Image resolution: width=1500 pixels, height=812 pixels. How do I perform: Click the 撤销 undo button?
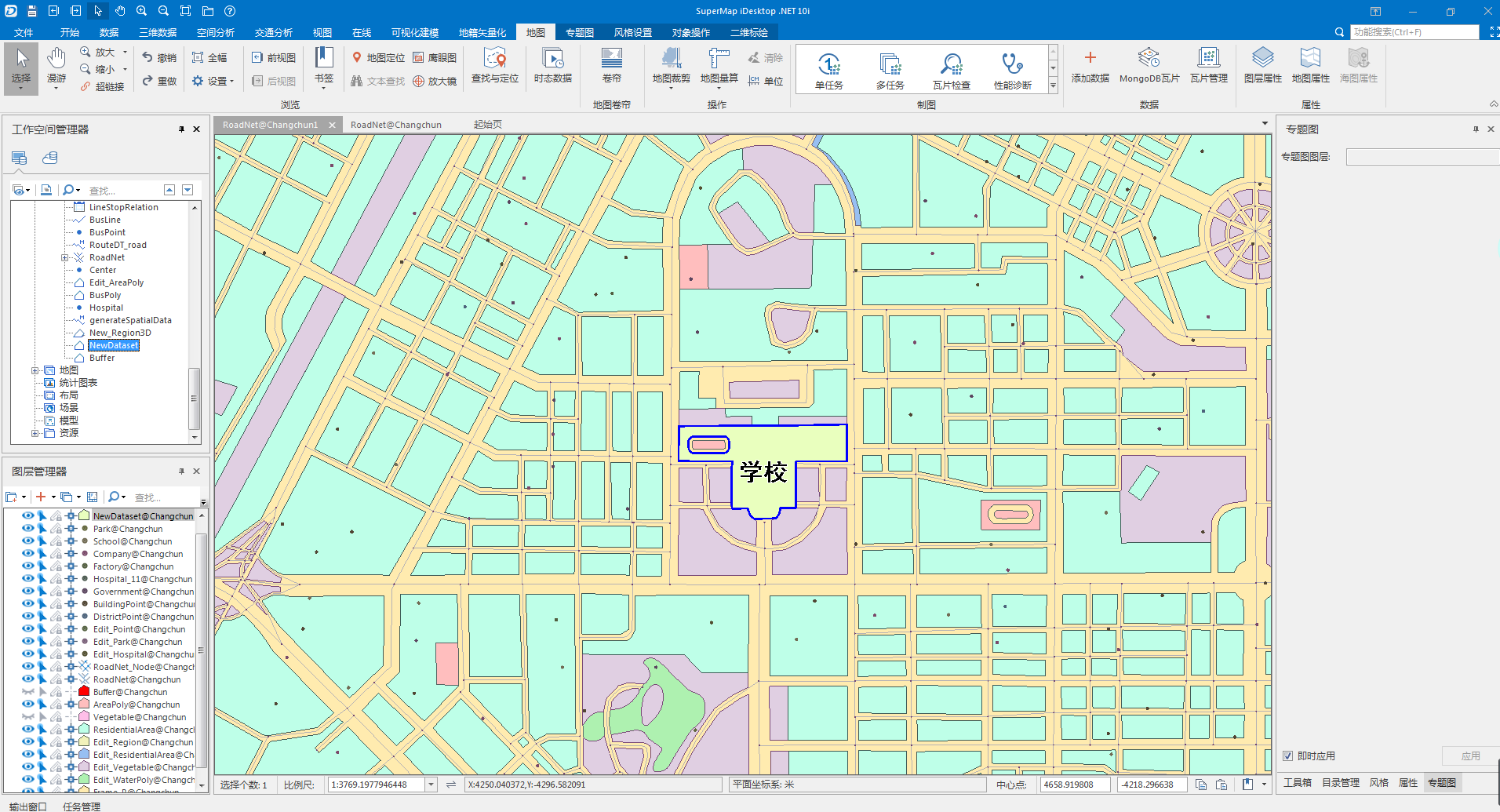[x=159, y=57]
